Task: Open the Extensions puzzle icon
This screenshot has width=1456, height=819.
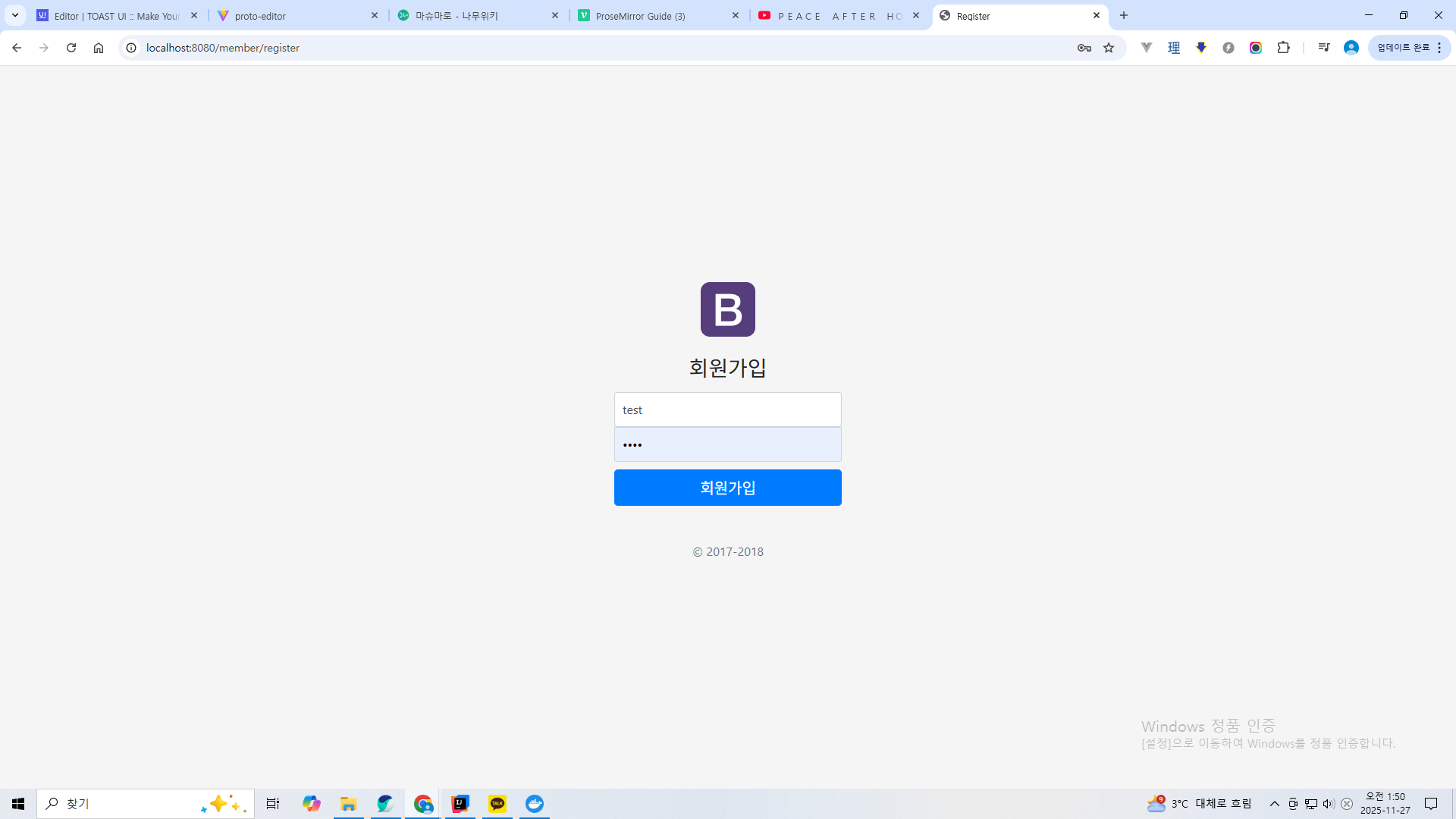Action: click(1283, 48)
